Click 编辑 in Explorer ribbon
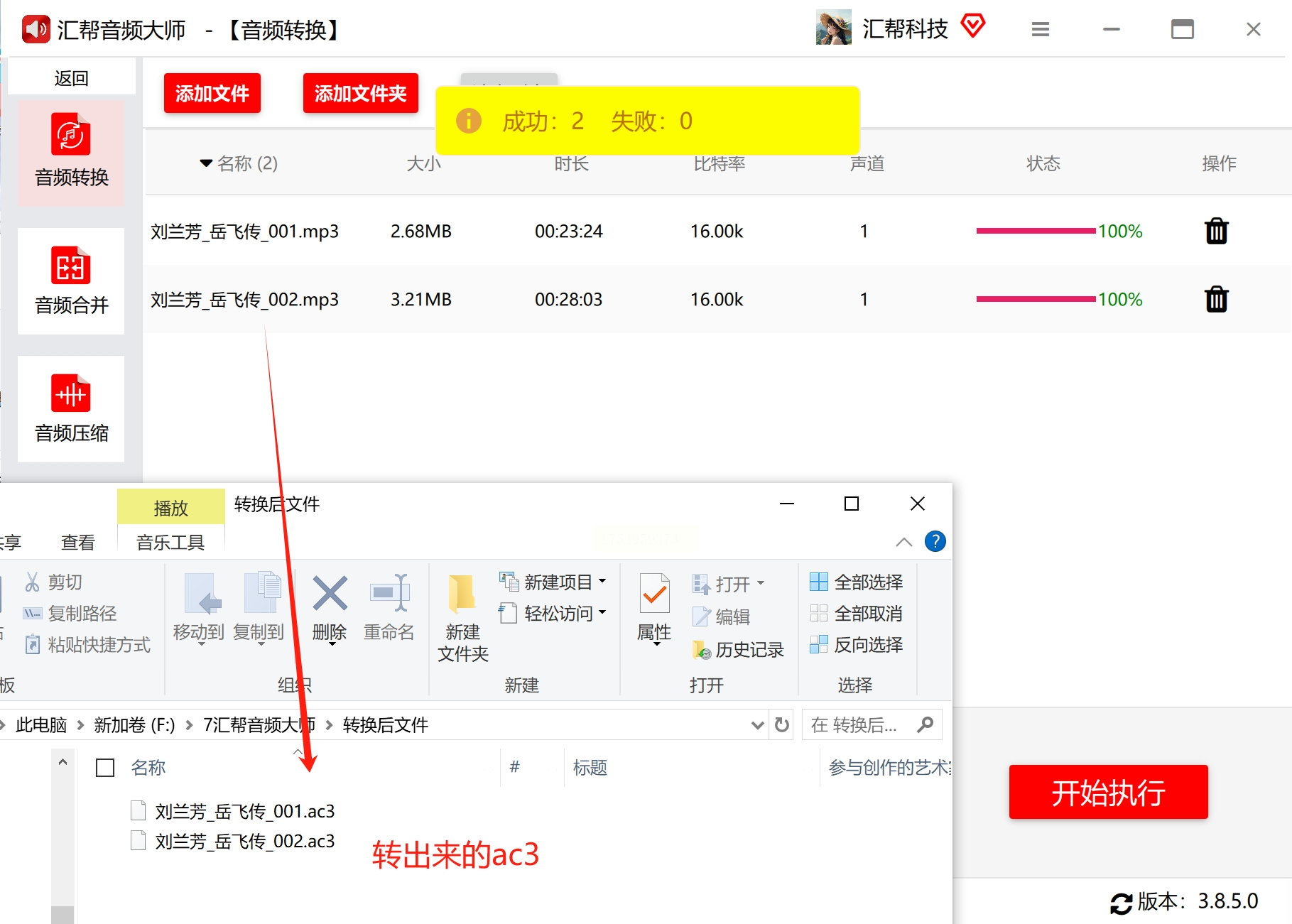The width and height of the screenshot is (1292, 924). (721, 616)
